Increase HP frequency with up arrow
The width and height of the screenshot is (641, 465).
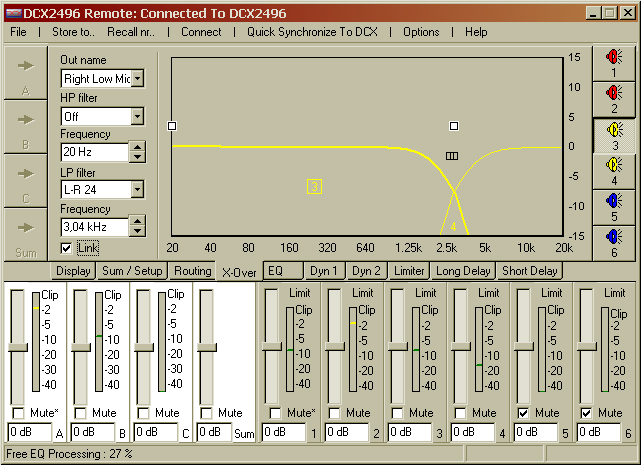click(138, 147)
